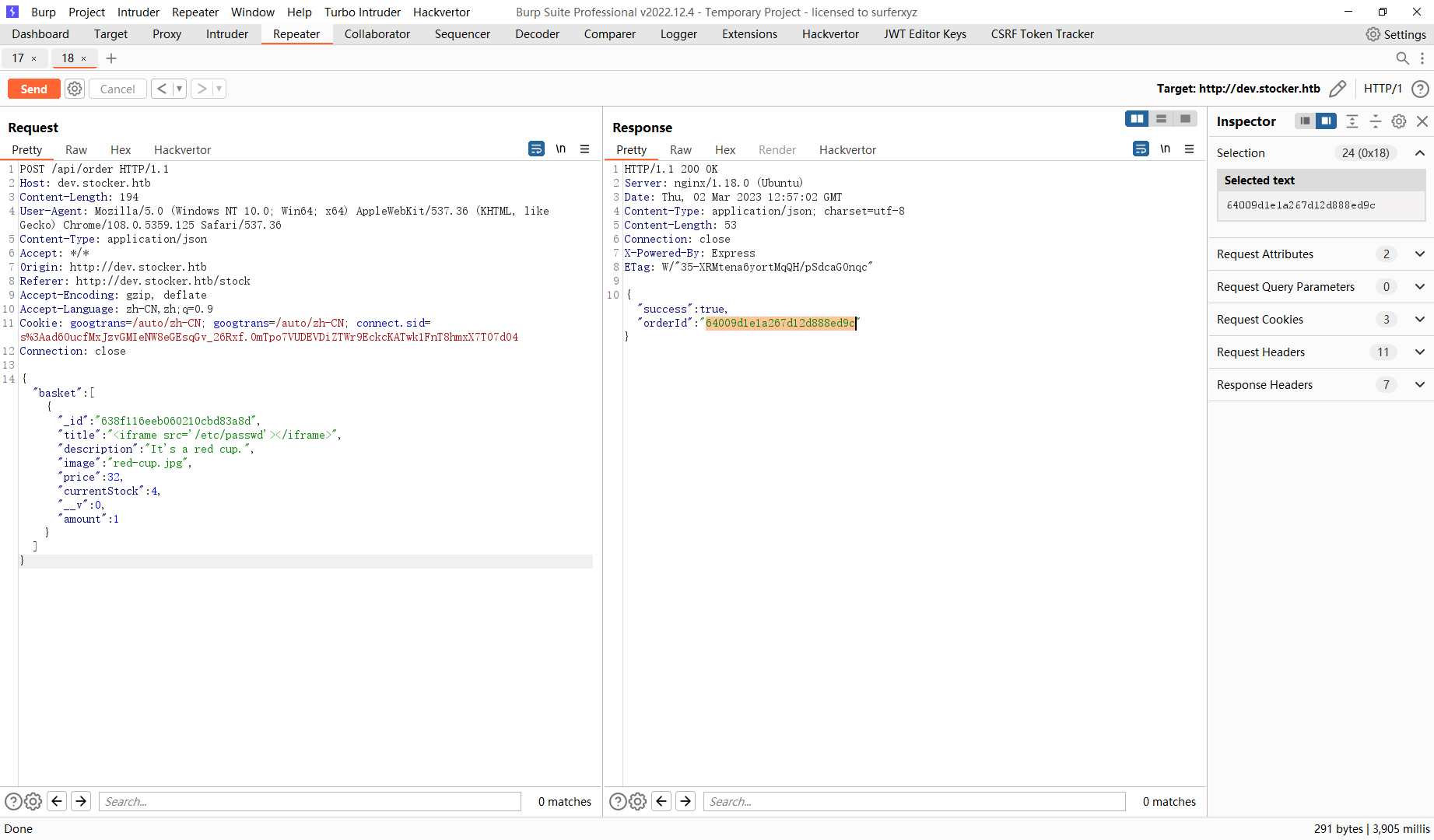Open Response editor options menu
Screen dimensions: 1434x840
point(1190,149)
